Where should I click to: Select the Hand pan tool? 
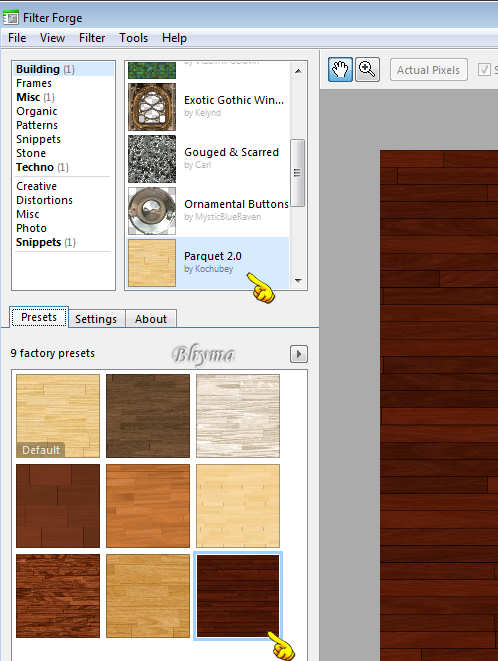340,70
